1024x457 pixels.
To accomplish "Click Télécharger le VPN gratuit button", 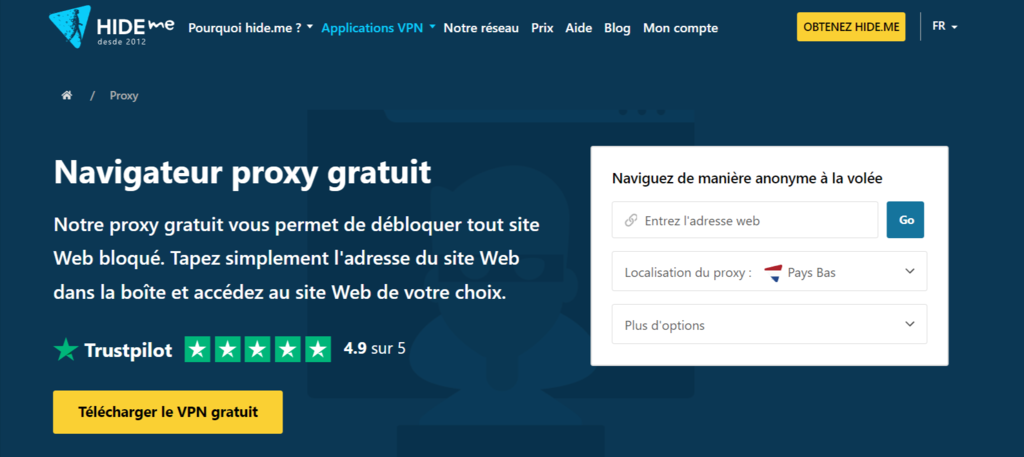I will (168, 412).
